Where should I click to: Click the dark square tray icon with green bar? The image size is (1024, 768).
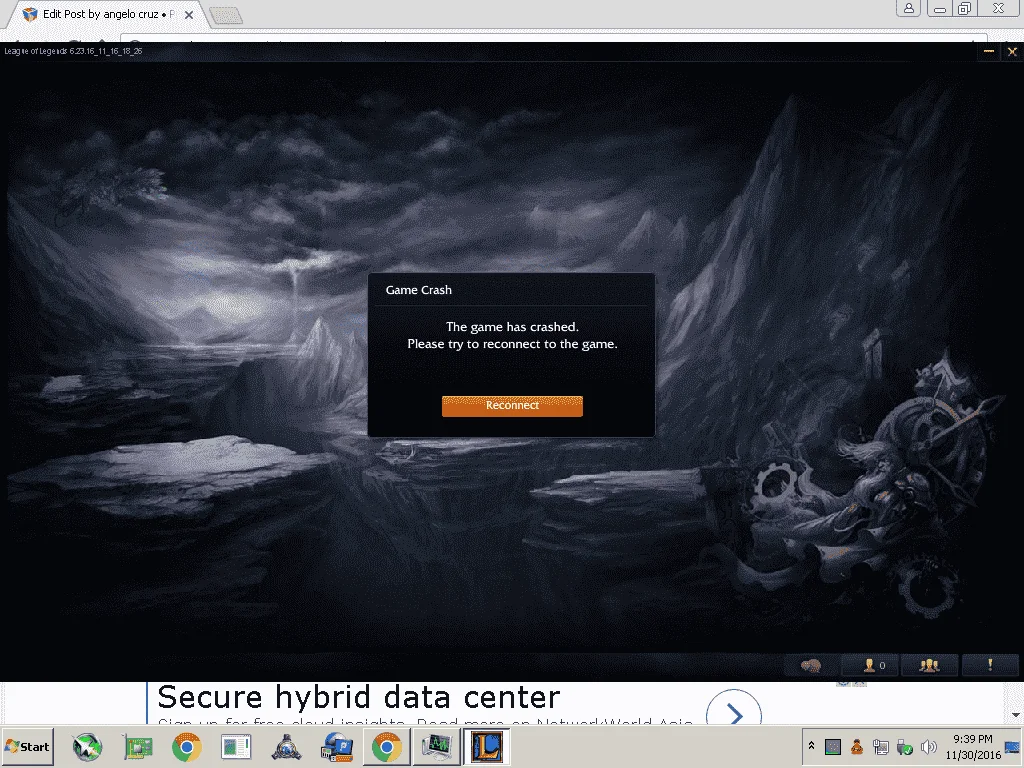coord(833,746)
